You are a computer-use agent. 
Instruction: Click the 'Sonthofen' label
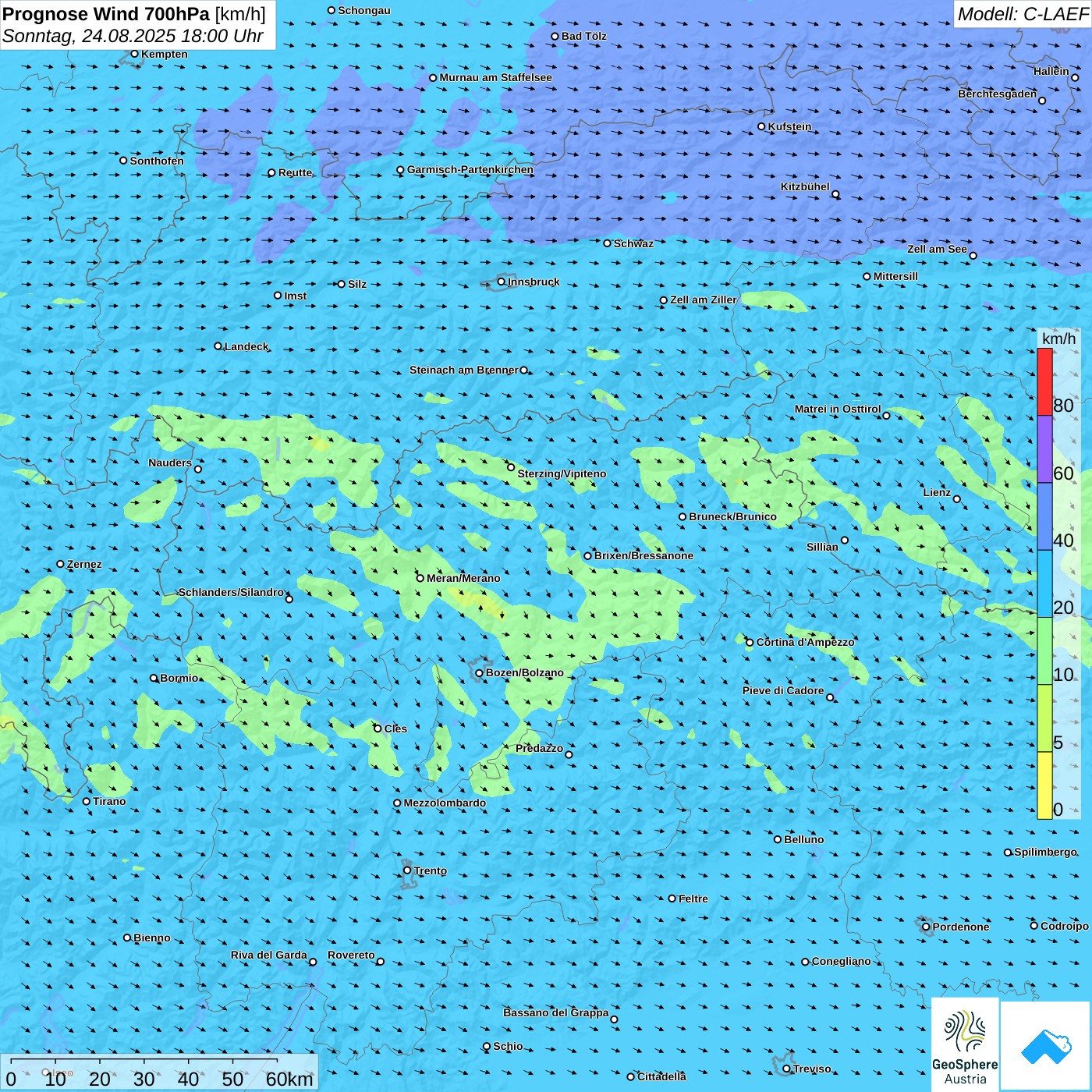[157, 161]
